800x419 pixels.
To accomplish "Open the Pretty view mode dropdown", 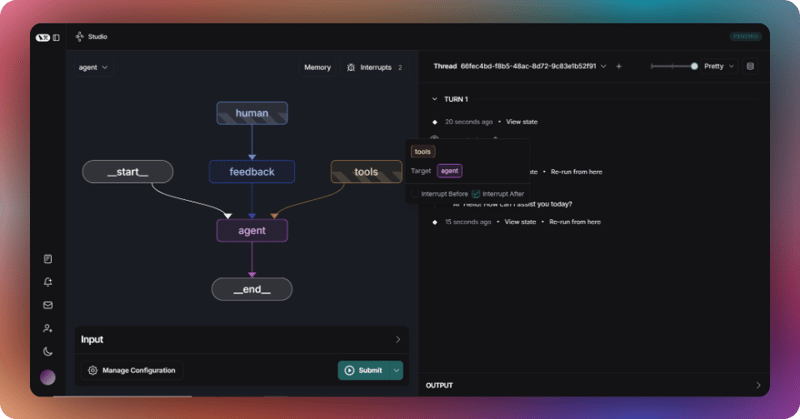I will point(717,67).
